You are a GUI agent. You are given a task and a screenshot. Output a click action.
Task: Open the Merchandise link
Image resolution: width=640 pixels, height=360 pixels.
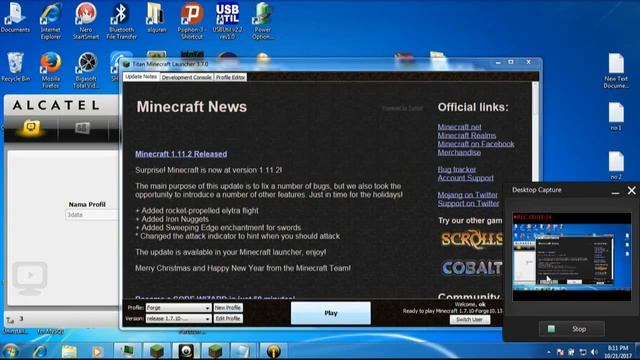tap(459, 153)
